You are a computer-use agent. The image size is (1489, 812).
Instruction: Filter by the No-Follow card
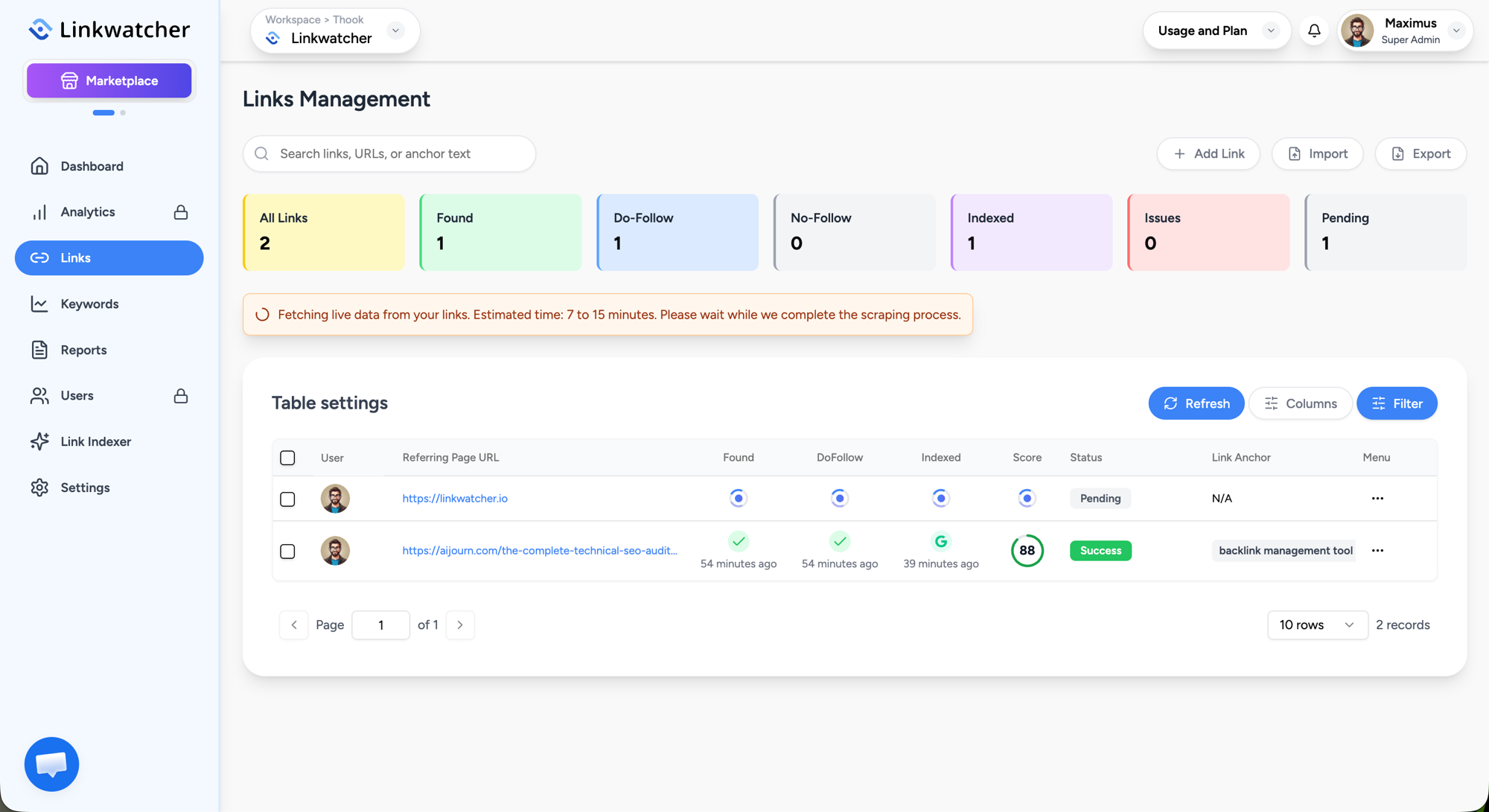pyautogui.click(x=855, y=232)
